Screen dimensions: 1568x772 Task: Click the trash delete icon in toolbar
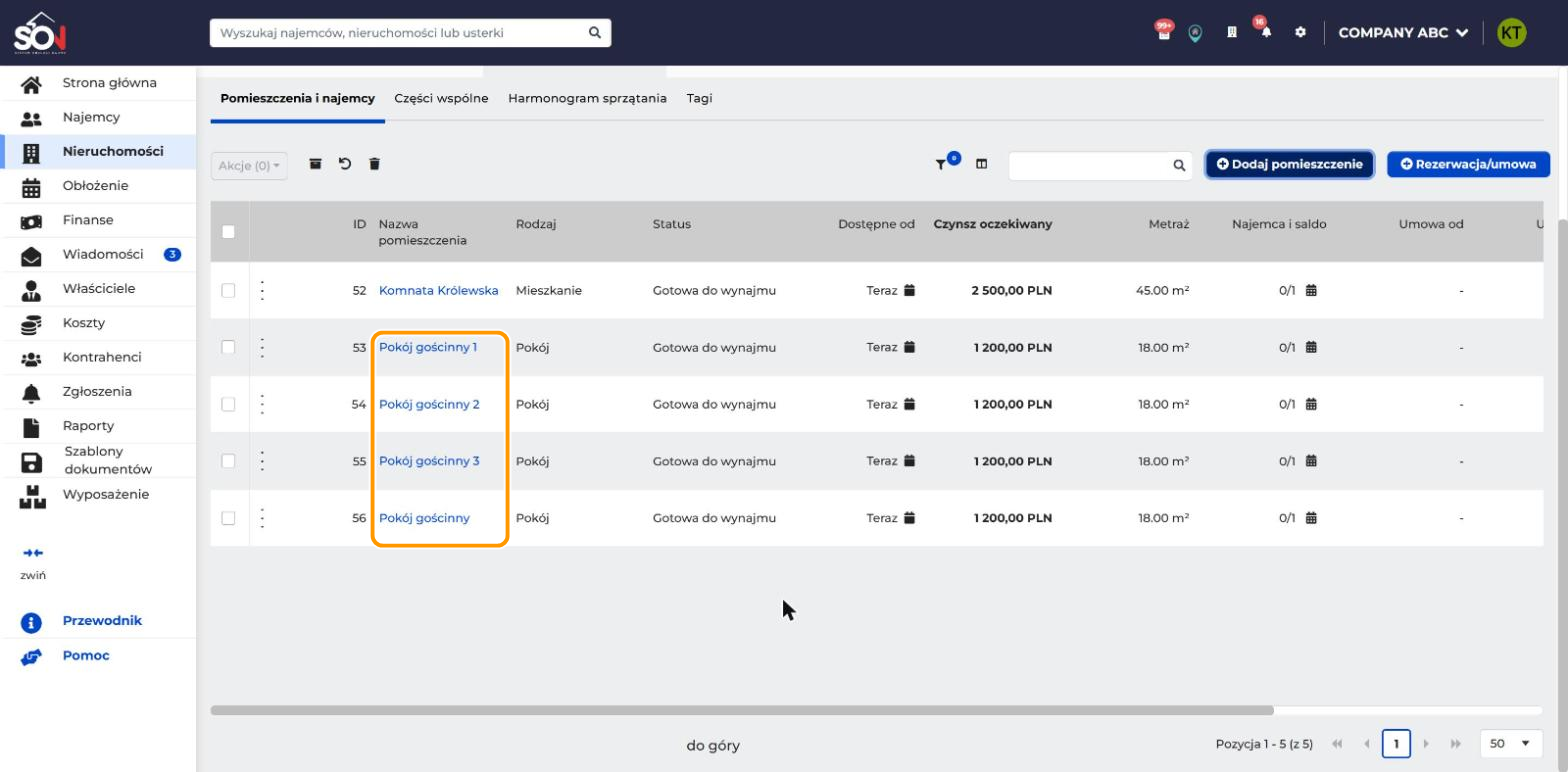tap(374, 164)
